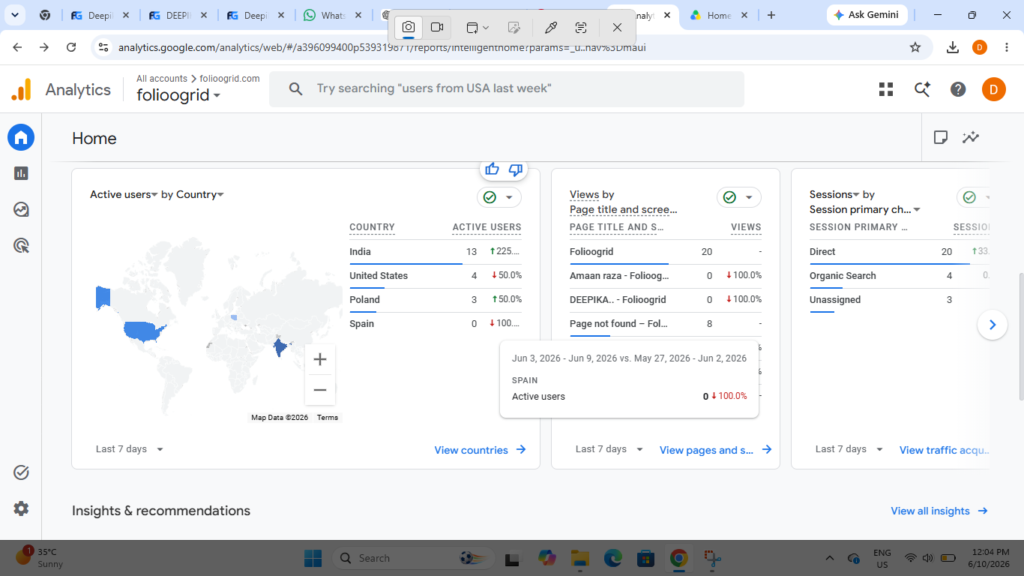Open Admin gear settings icon
The width and height of the screenshot is (1024, 576).
click(21, 509)
